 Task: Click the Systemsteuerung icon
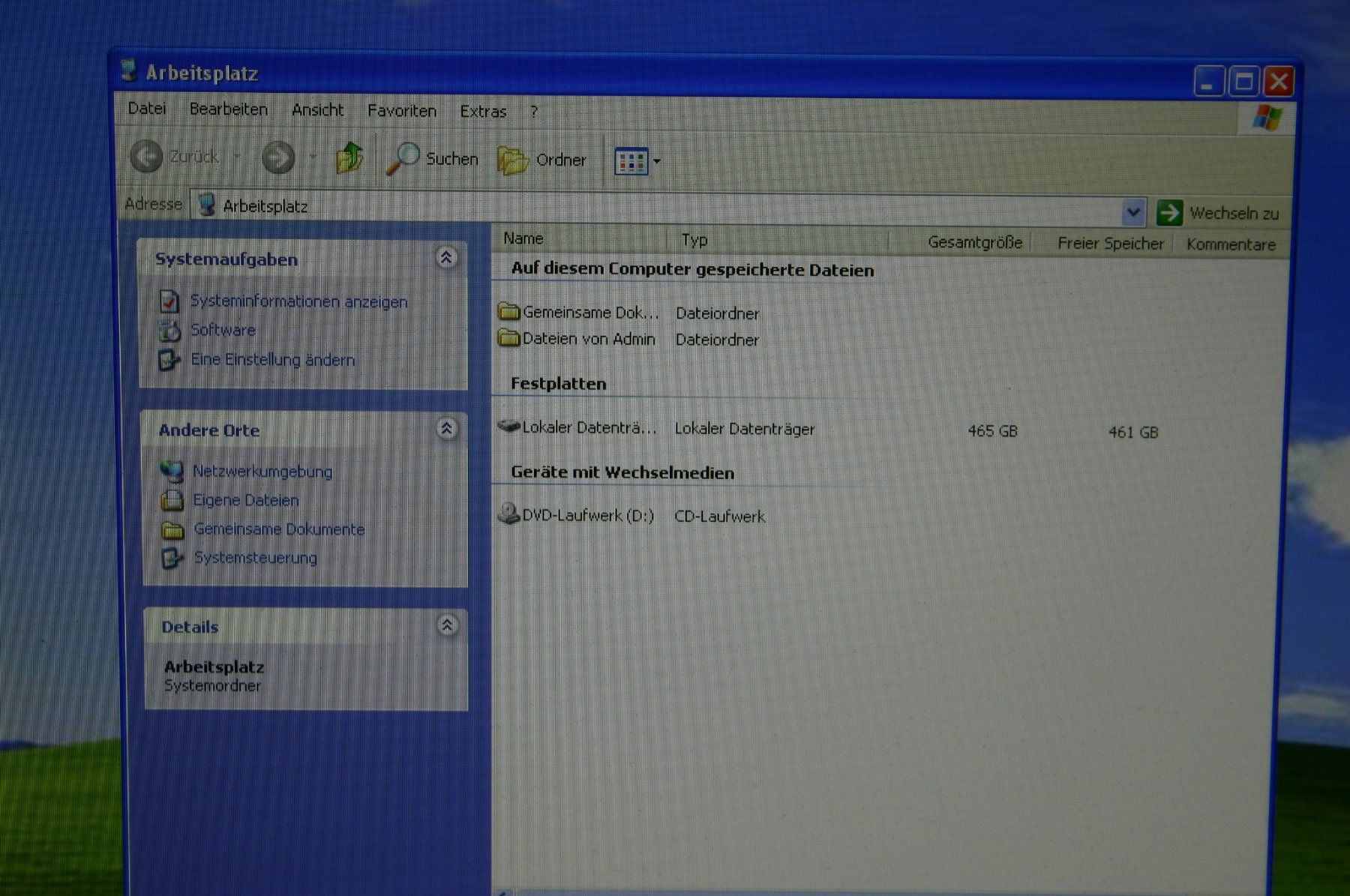point(172,558)
